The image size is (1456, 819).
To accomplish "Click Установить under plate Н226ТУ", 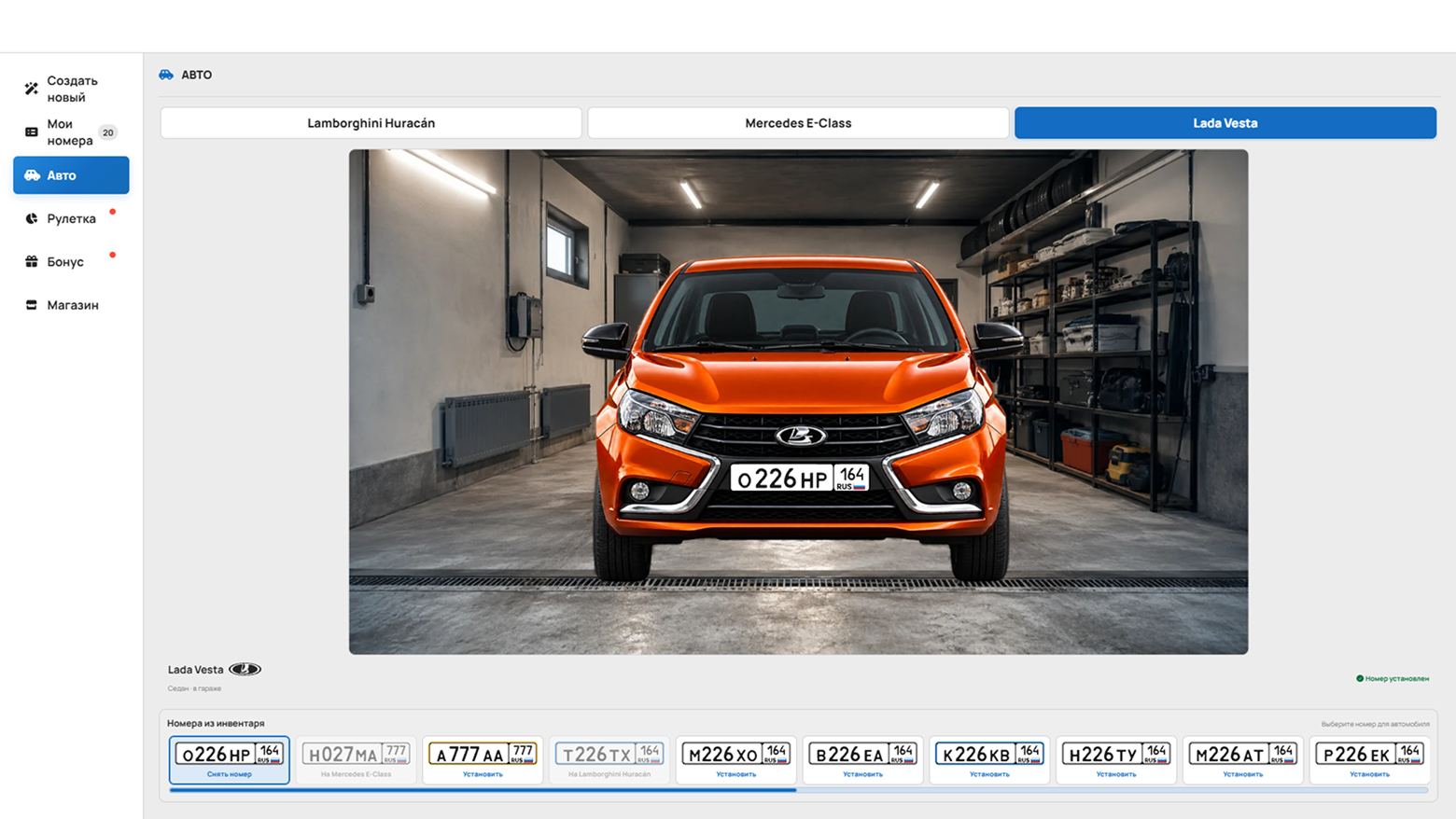I will click(x=1116, y=774).
